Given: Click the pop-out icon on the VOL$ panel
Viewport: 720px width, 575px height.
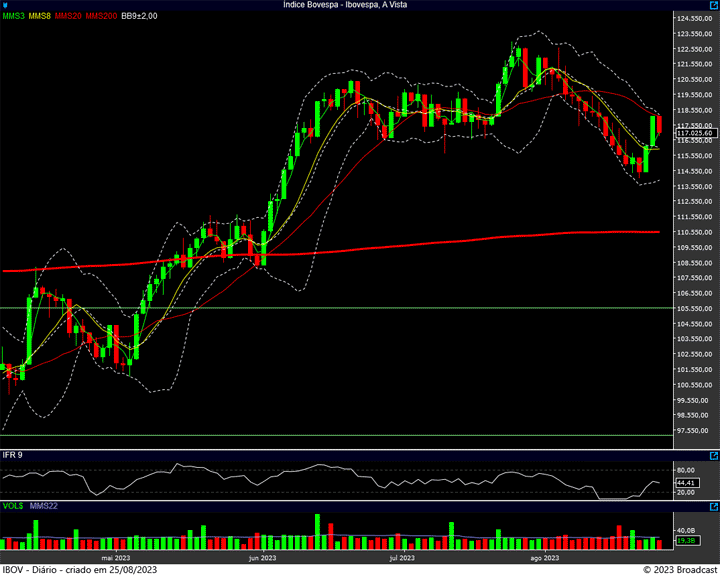Looking at the screenshot, I should pos(712,506).
